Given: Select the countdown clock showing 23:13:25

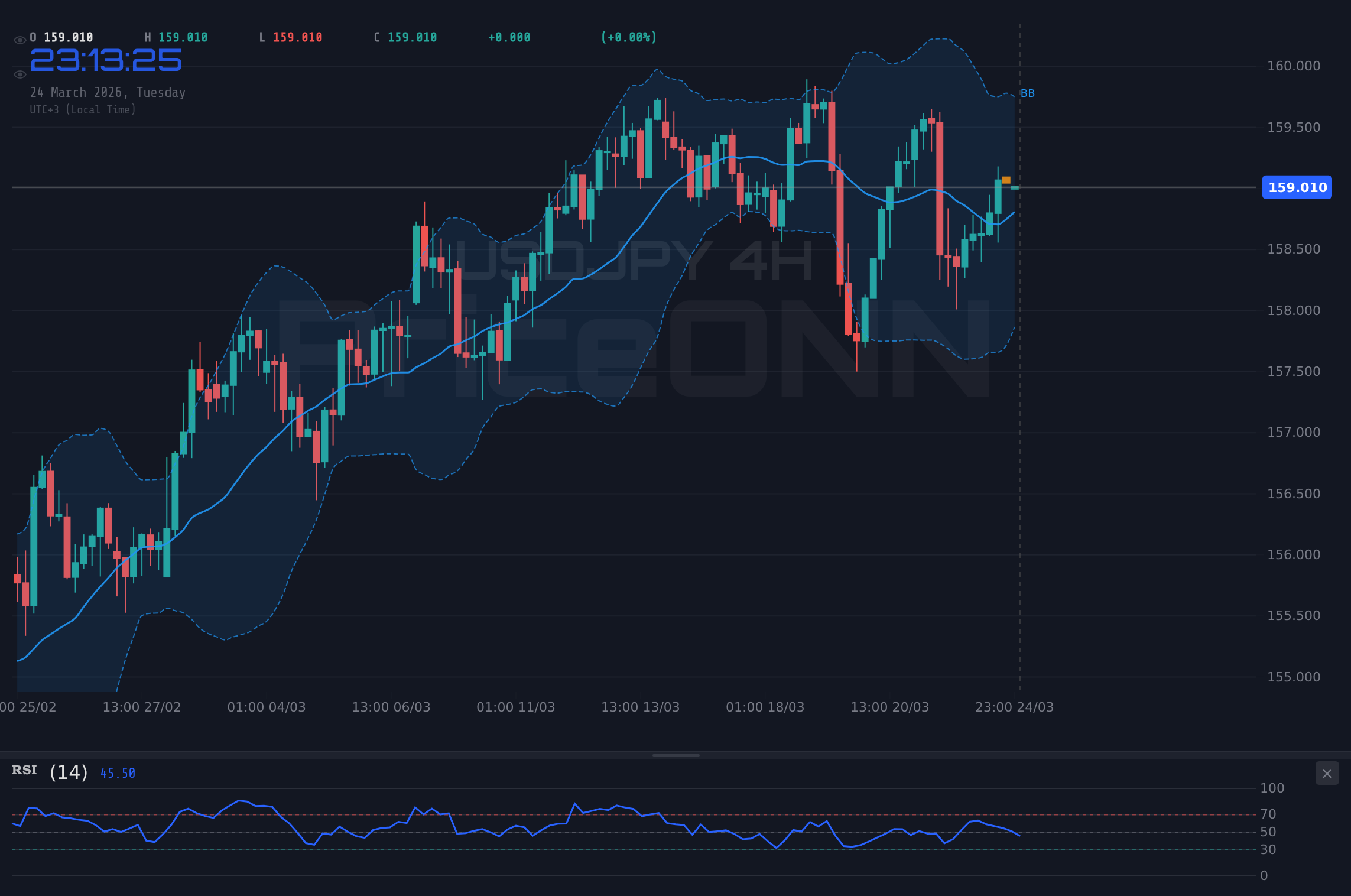Looking at the screenshot, I should coord(106,59).
